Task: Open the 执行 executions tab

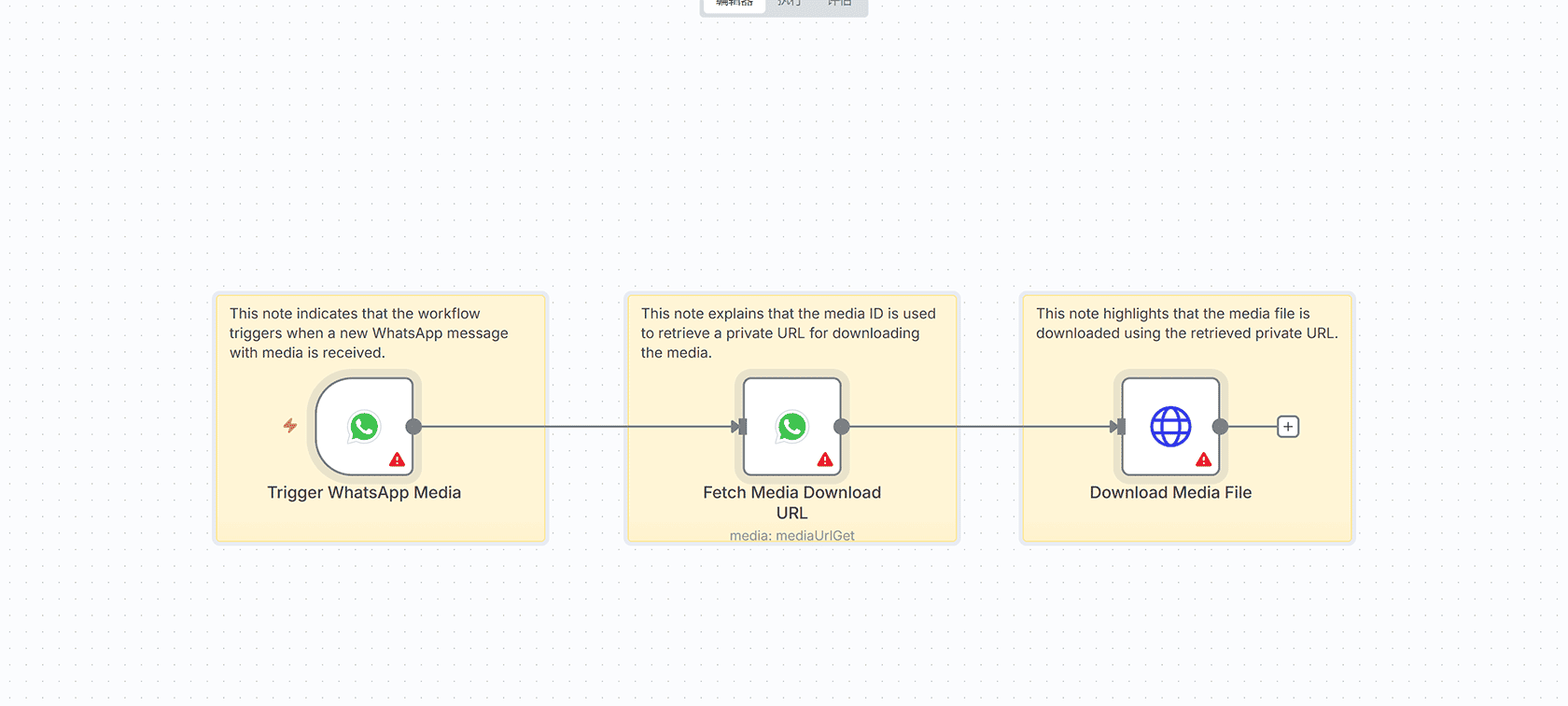Action: tap(790, 5)
